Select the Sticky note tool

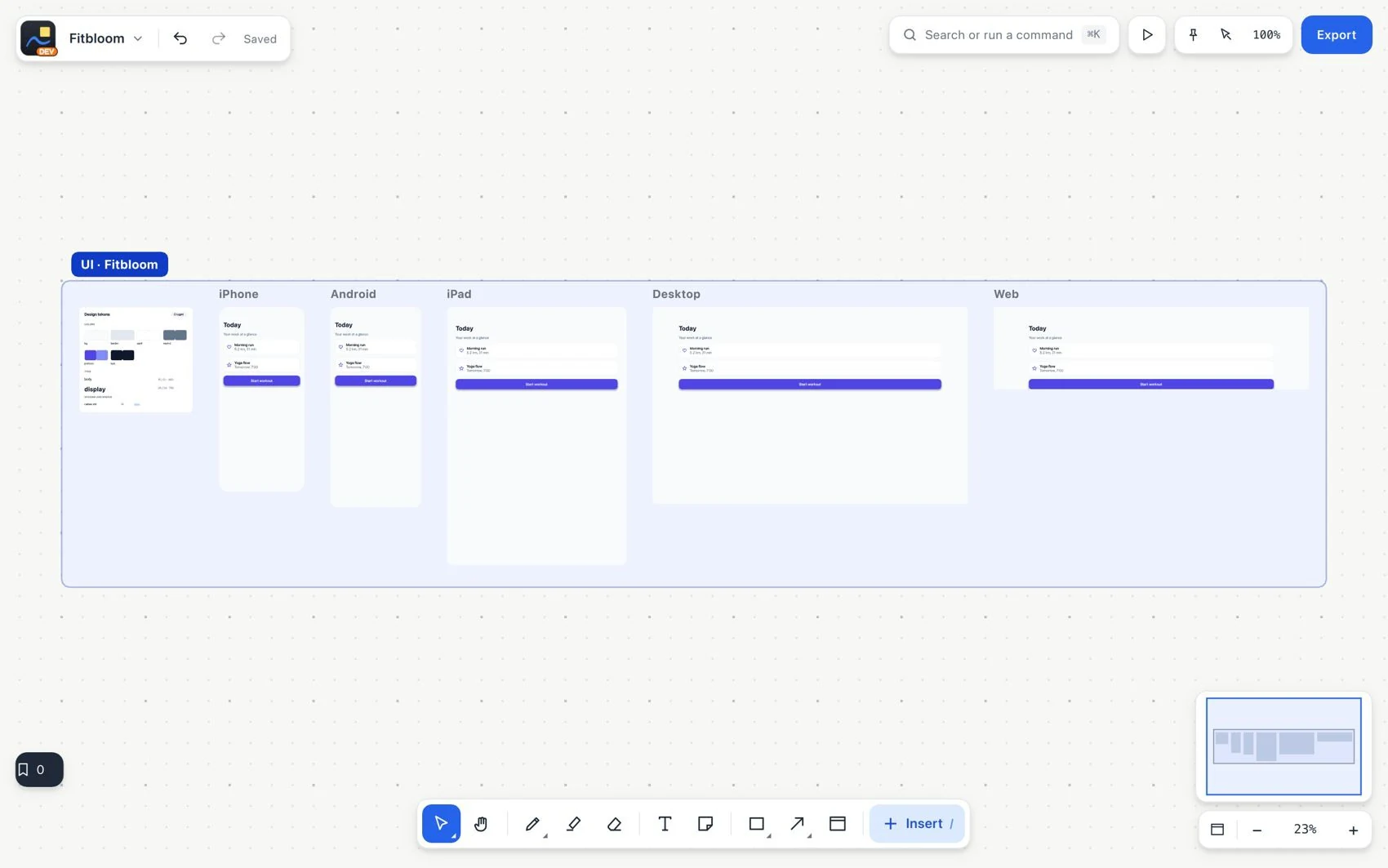click(x=705, y=823)
